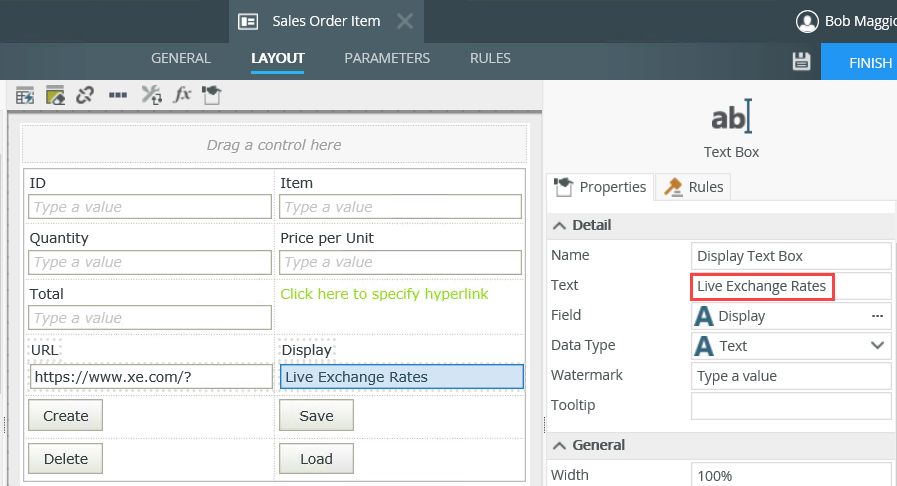
Task: Click the clear cell eraser icon
Action: pos(54,95)
